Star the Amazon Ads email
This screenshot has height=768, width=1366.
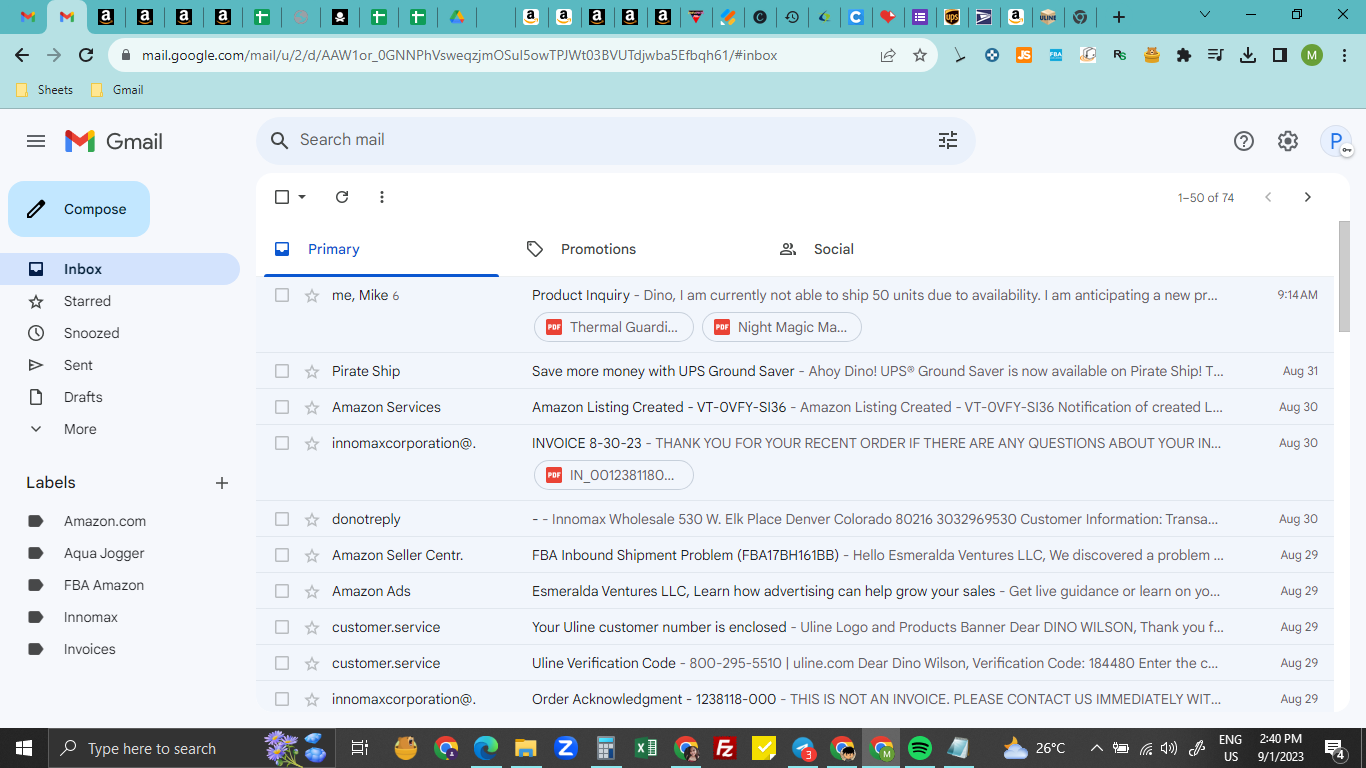[312, 591]
